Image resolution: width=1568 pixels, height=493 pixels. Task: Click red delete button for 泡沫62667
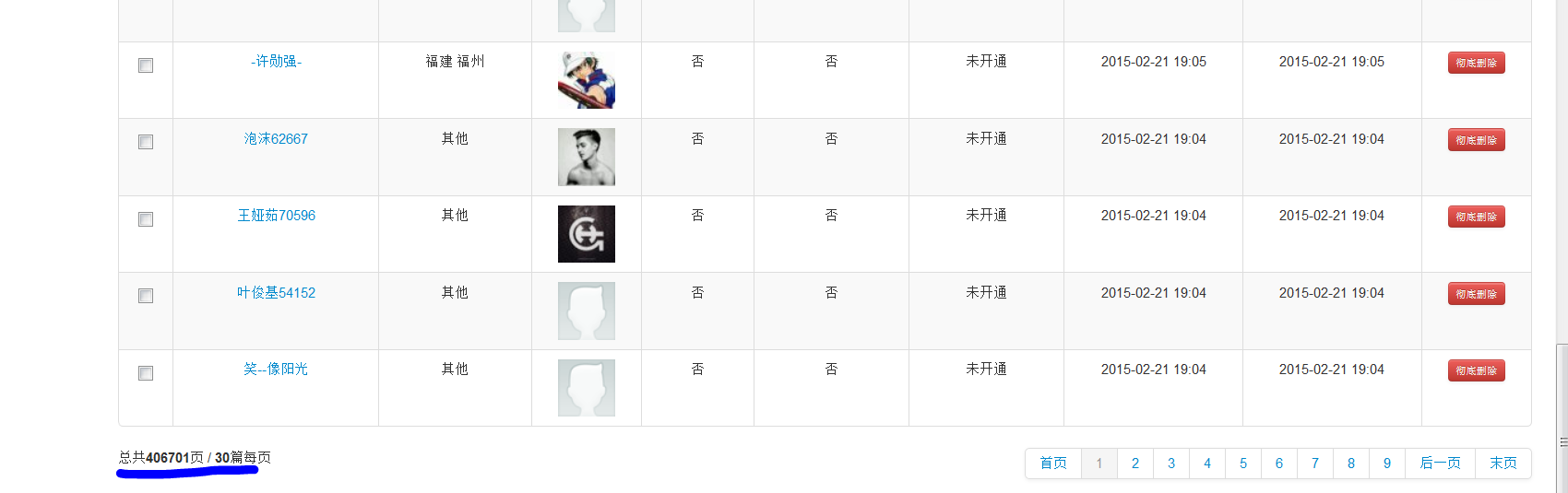point(1476,140)
